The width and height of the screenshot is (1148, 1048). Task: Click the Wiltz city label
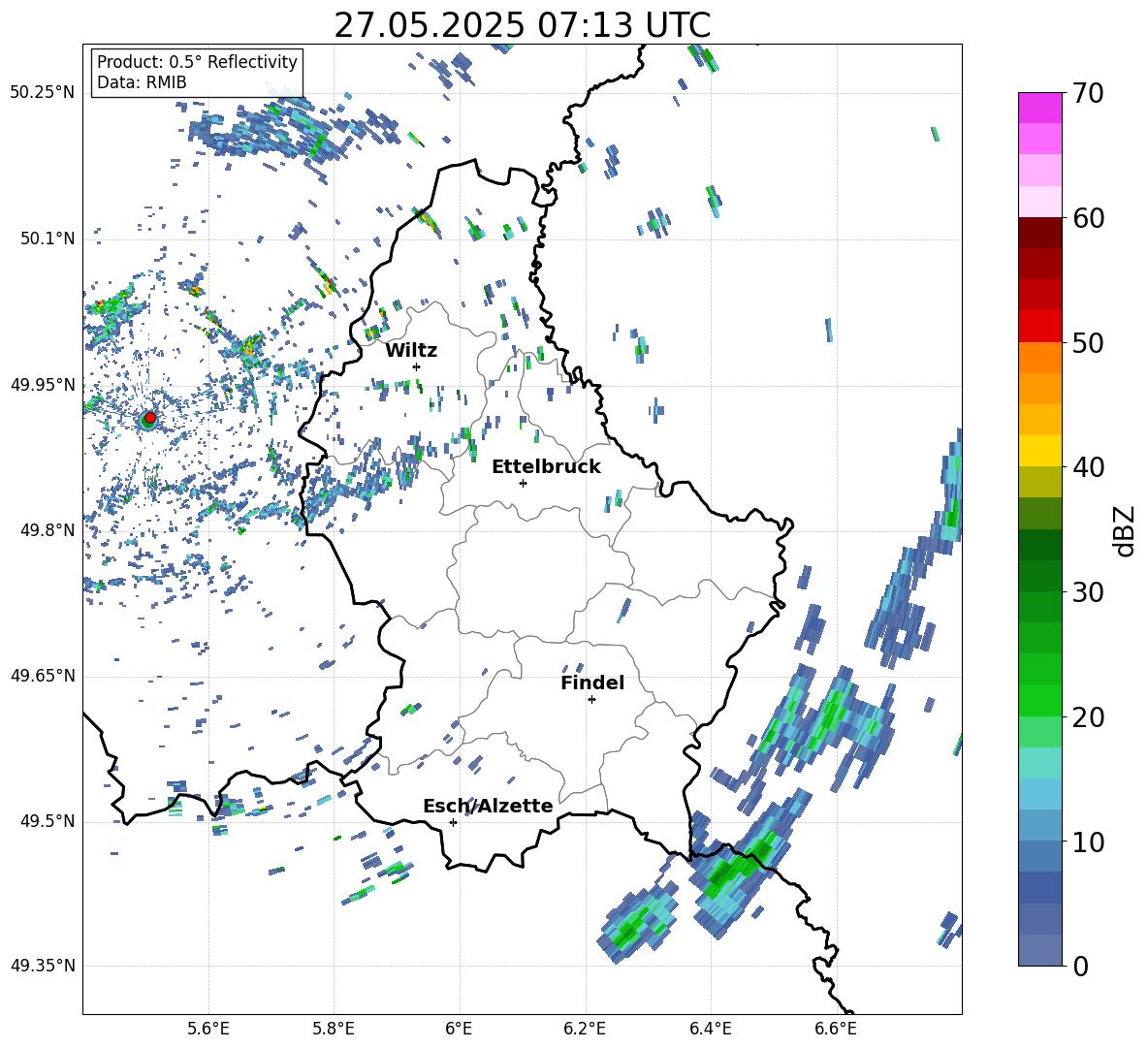coord(411,351)
